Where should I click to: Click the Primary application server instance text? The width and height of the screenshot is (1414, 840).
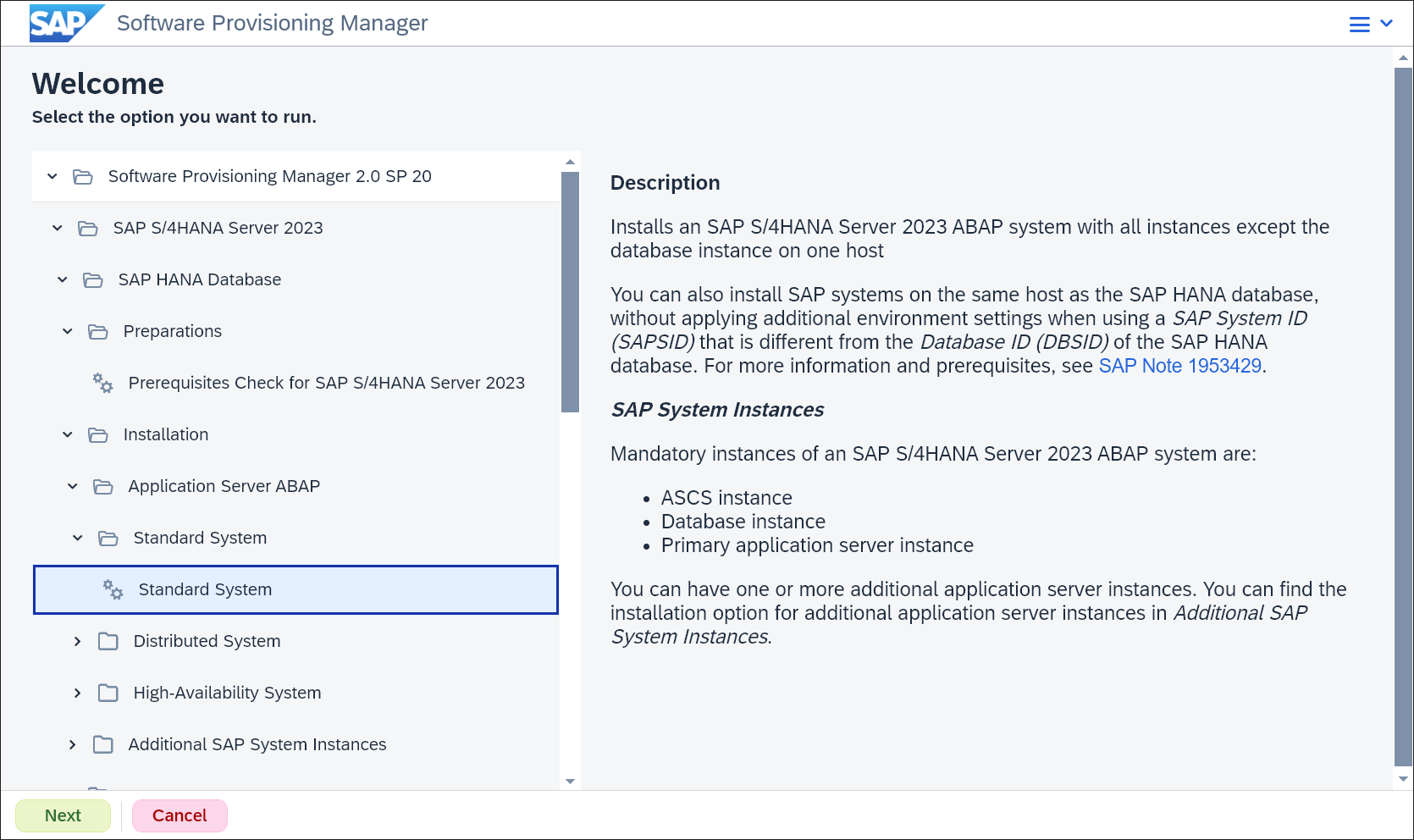pyautogui.click(x=817, y=545)
